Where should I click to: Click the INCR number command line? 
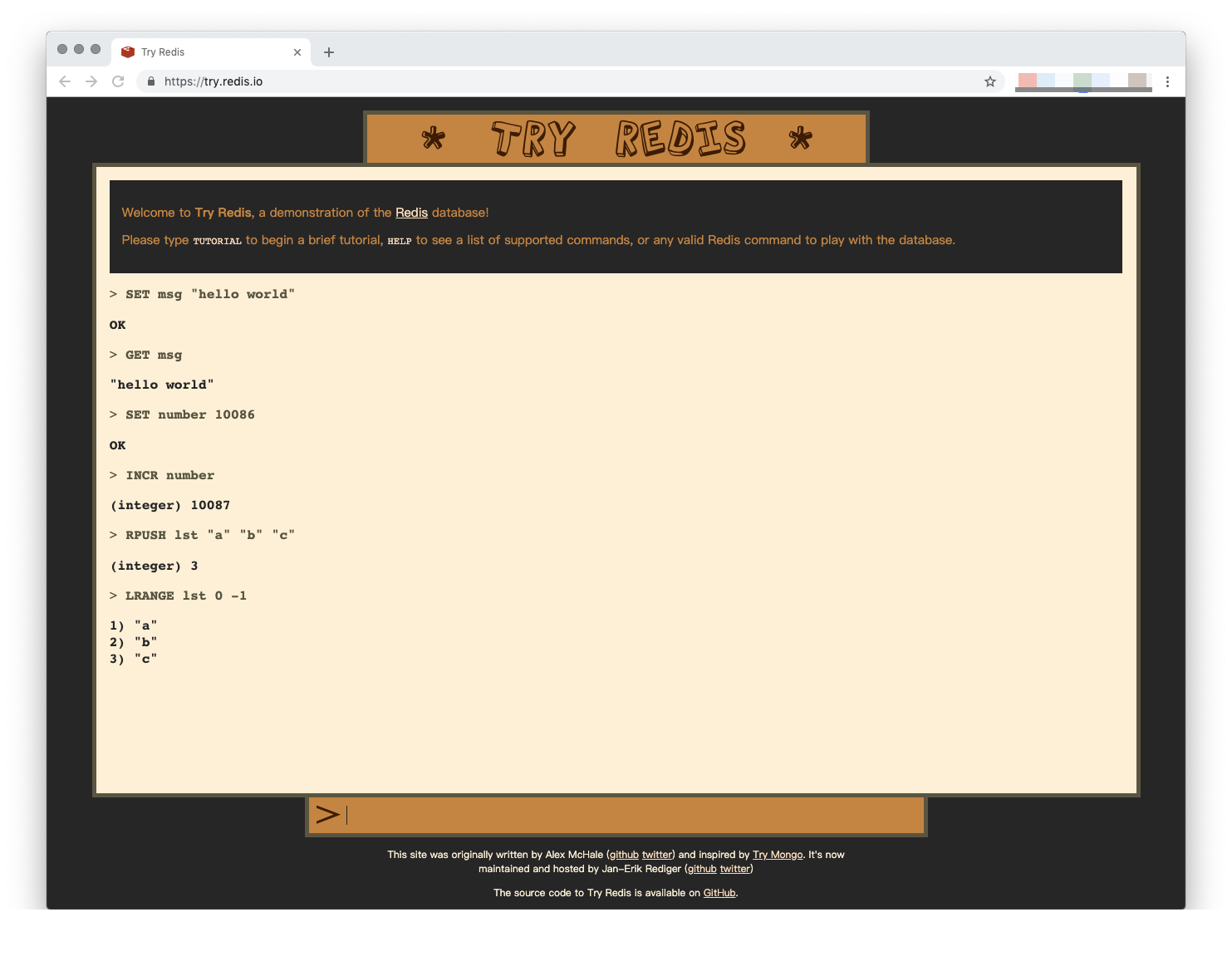[162, 475]
